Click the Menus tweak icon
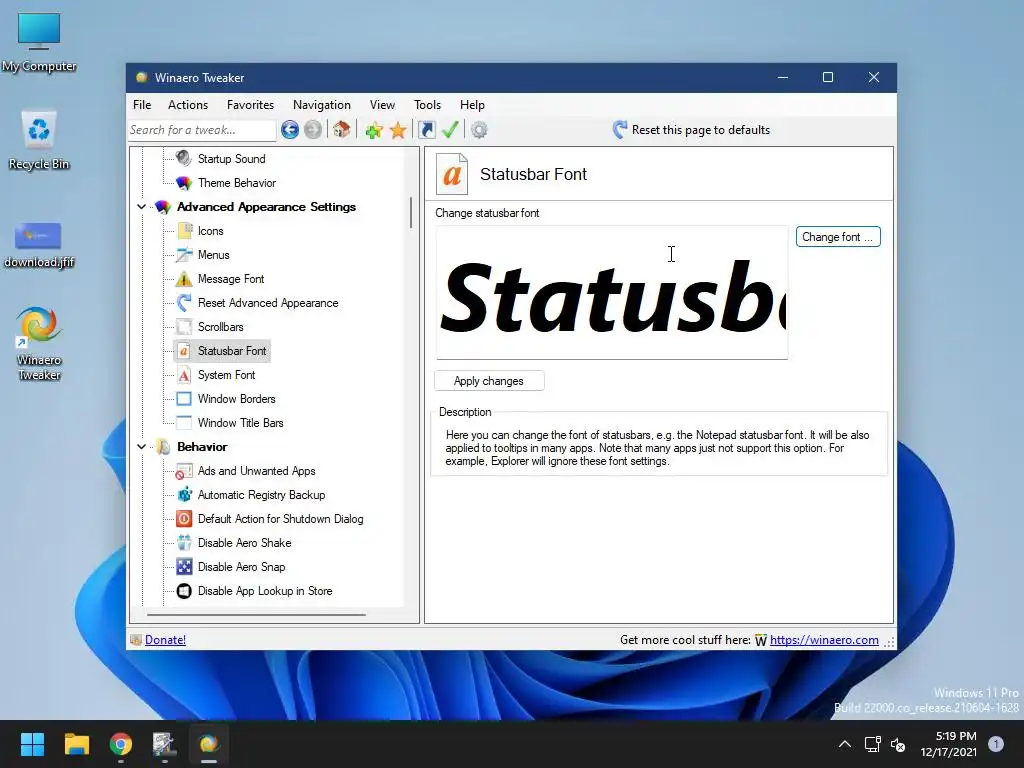Screen dimensions: 1024x768 184,255
